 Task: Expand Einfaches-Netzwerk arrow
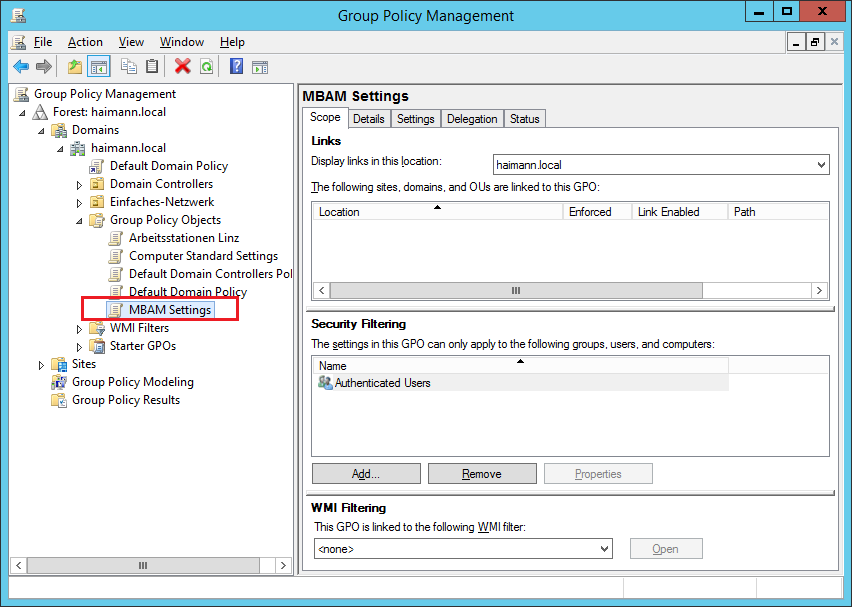click(x=79, y=203)
